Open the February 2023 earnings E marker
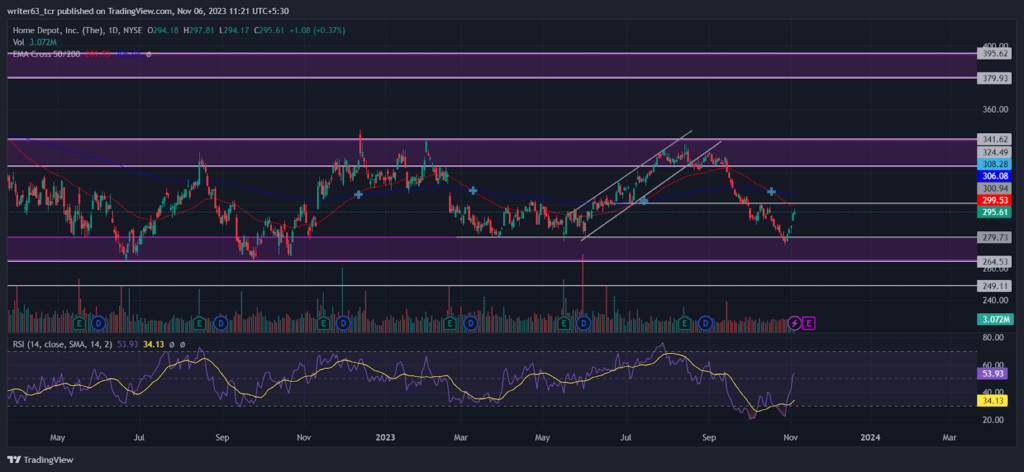1024x472 pixels. tap(449, 323)
